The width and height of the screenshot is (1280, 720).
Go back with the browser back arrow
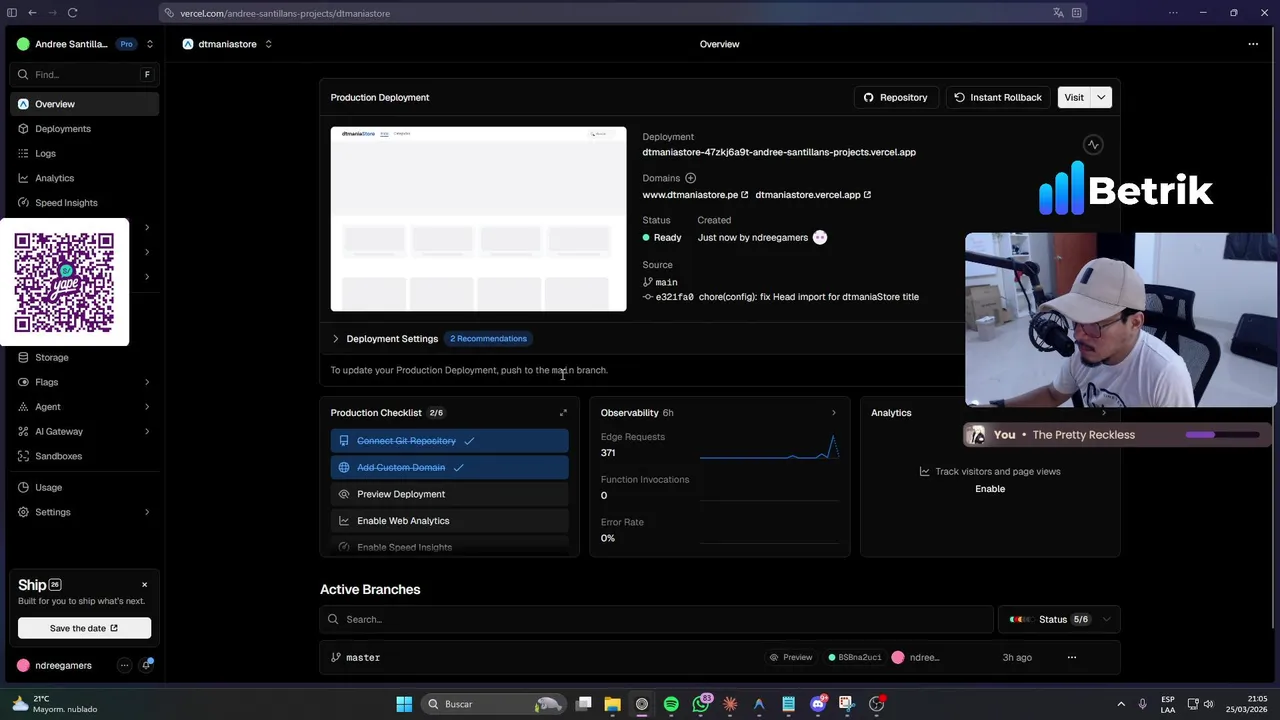point(32,13)
